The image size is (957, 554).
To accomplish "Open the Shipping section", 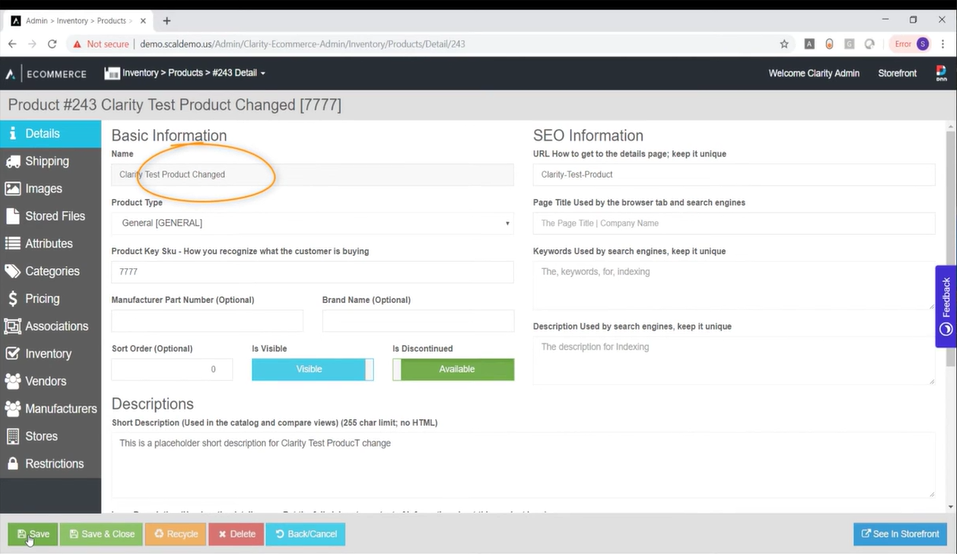I will coord(50,161).
